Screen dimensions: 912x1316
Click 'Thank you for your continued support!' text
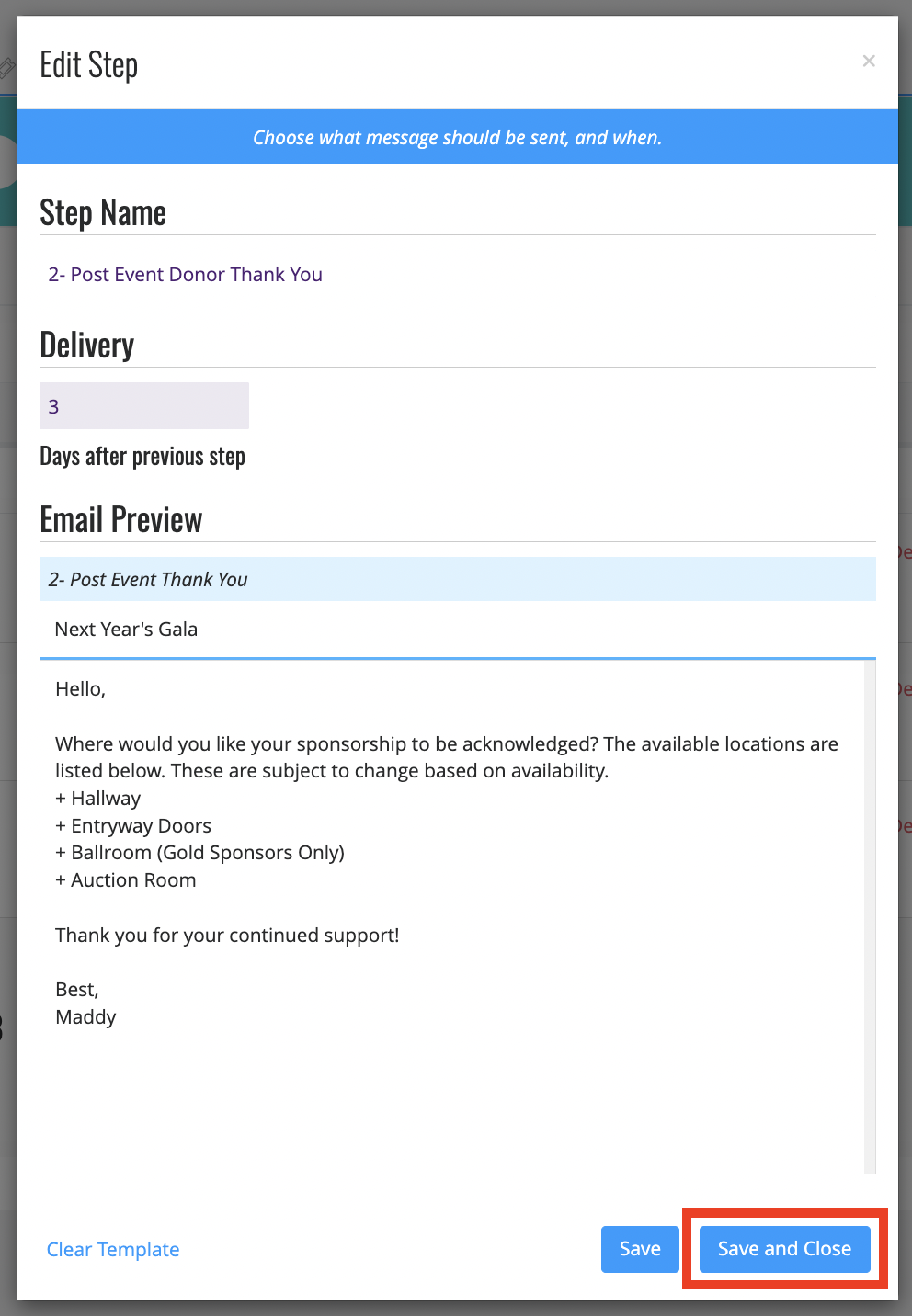coord(227,936)
